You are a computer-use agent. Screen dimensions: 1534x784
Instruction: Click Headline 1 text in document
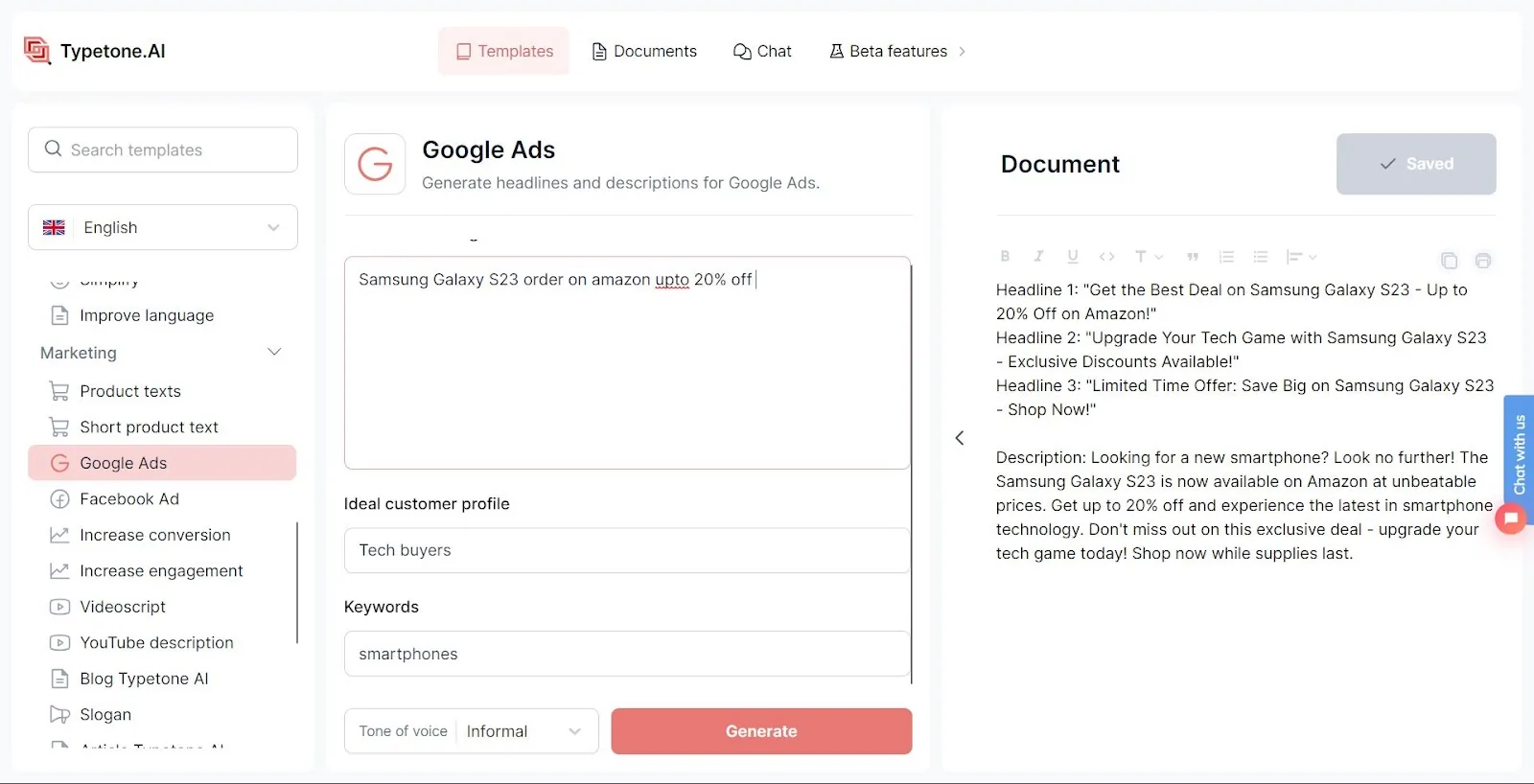[x=1232, y=302]
